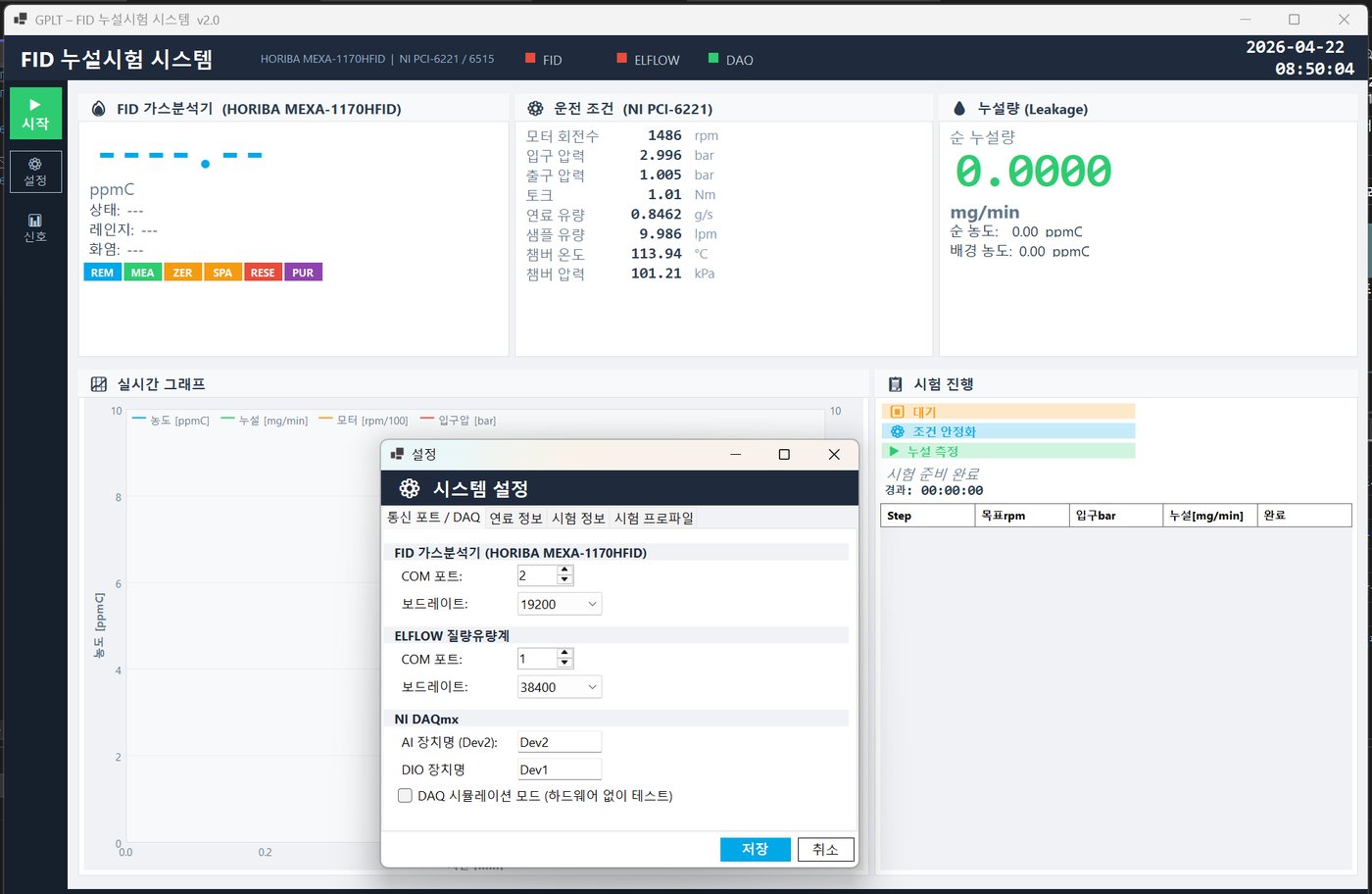Decrease the ELFLOW COM 포트 value

click(564, 664)
